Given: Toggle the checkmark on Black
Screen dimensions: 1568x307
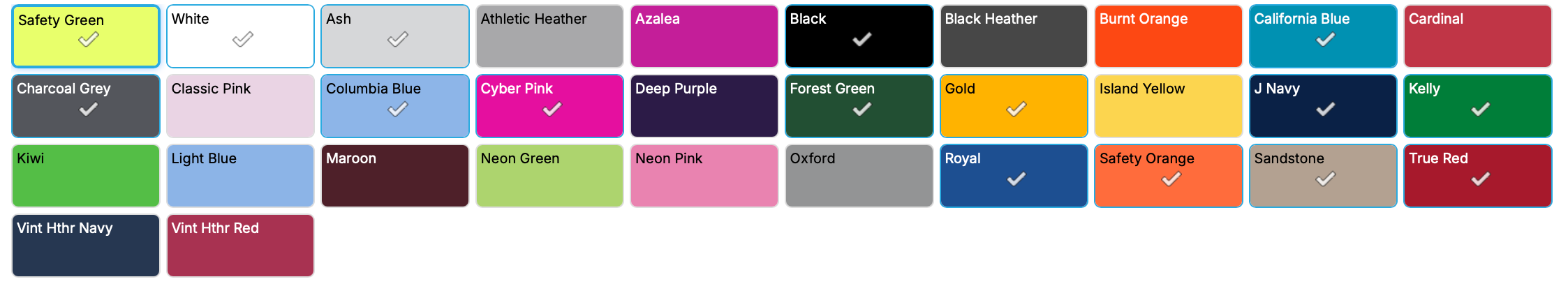Looking at the screenshot, I should tap(861, 40).
